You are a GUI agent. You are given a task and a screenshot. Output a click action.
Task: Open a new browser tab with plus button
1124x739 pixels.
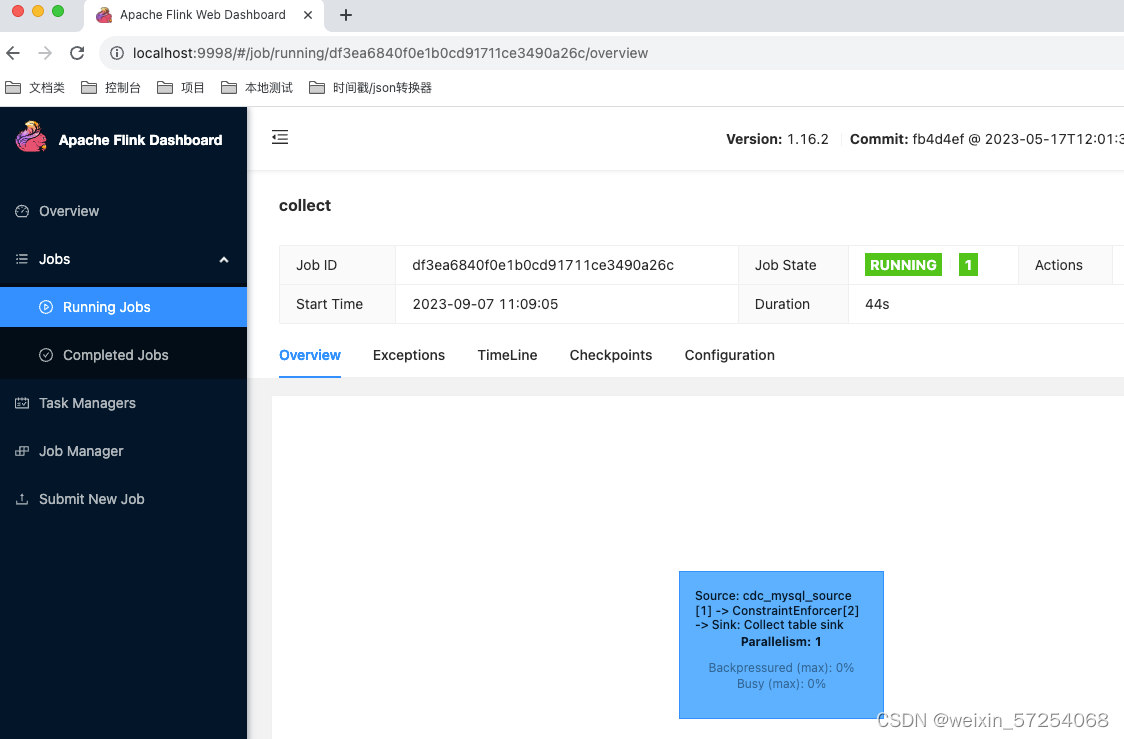point(346,15)
